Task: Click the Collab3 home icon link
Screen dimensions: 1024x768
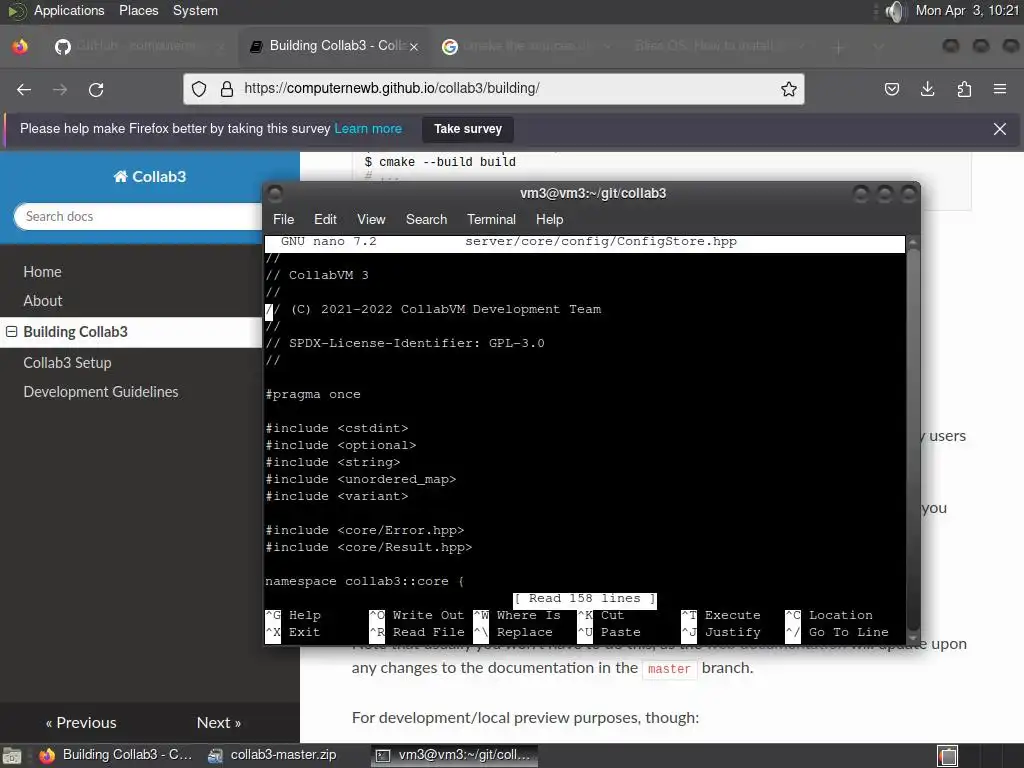Action: coord(150,176)
